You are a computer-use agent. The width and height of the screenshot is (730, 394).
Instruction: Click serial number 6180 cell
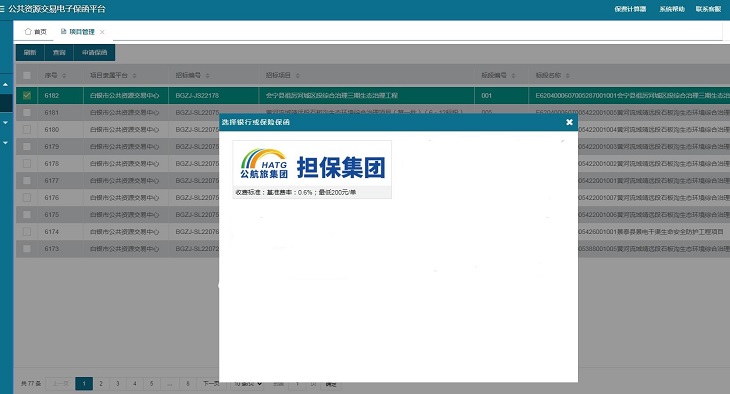pyautogui.click(x=61, y=129)
